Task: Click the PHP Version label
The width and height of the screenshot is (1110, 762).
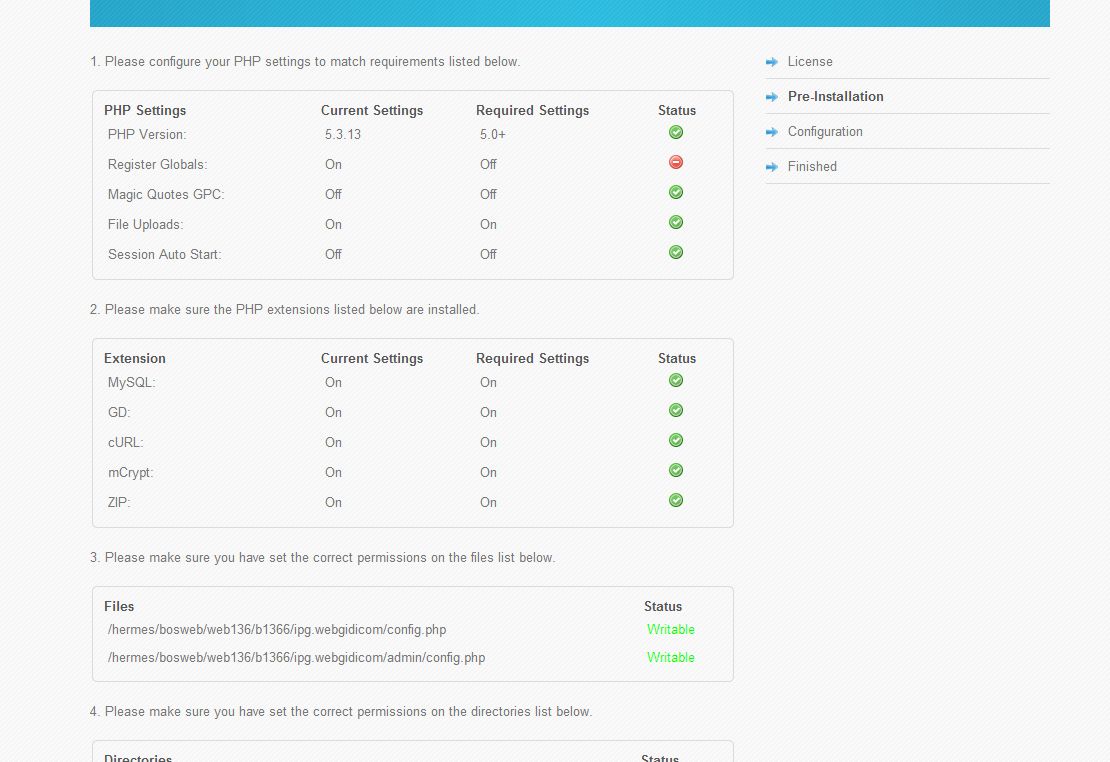Action: pos(147,135)
